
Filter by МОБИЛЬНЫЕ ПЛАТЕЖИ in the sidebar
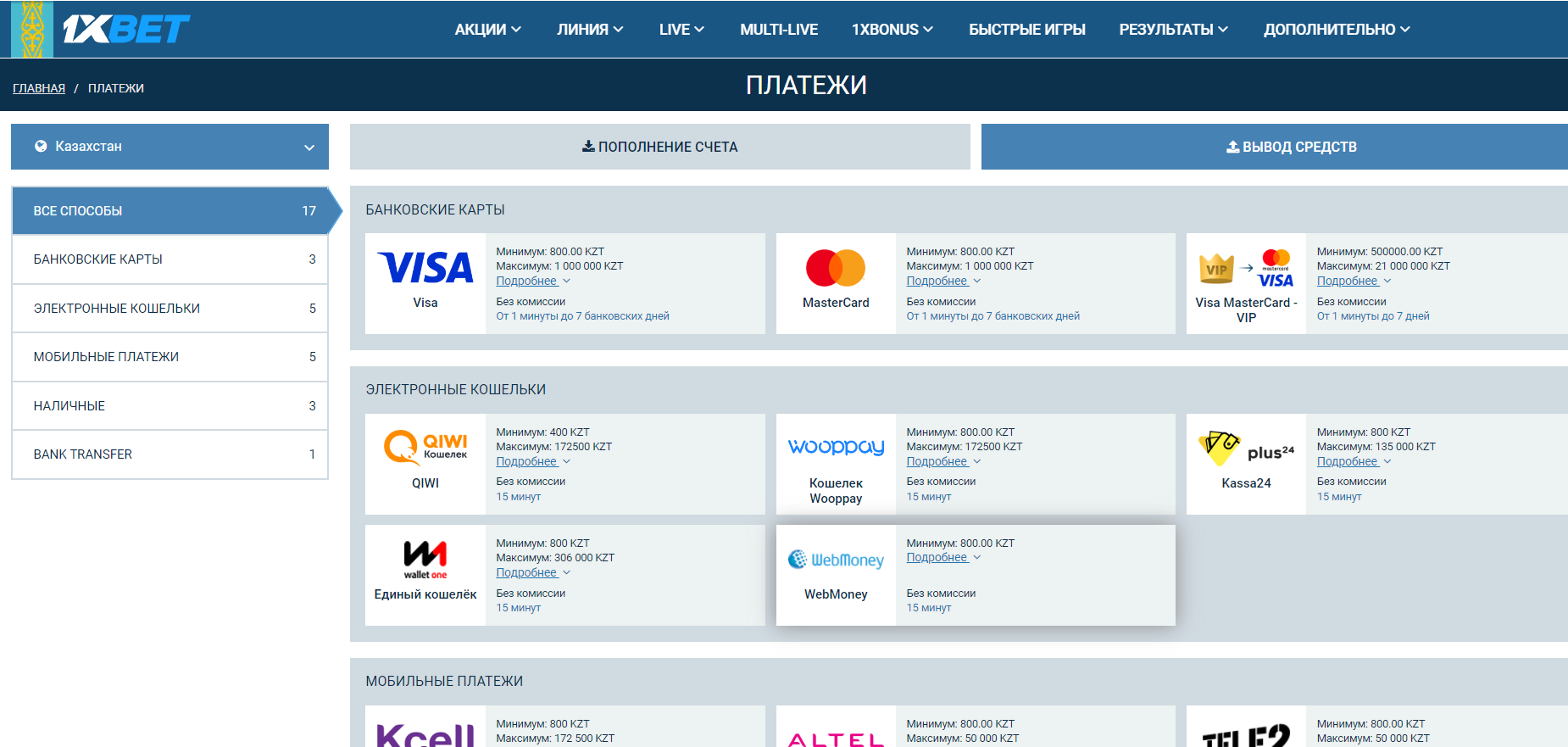[x=170, y=357]
